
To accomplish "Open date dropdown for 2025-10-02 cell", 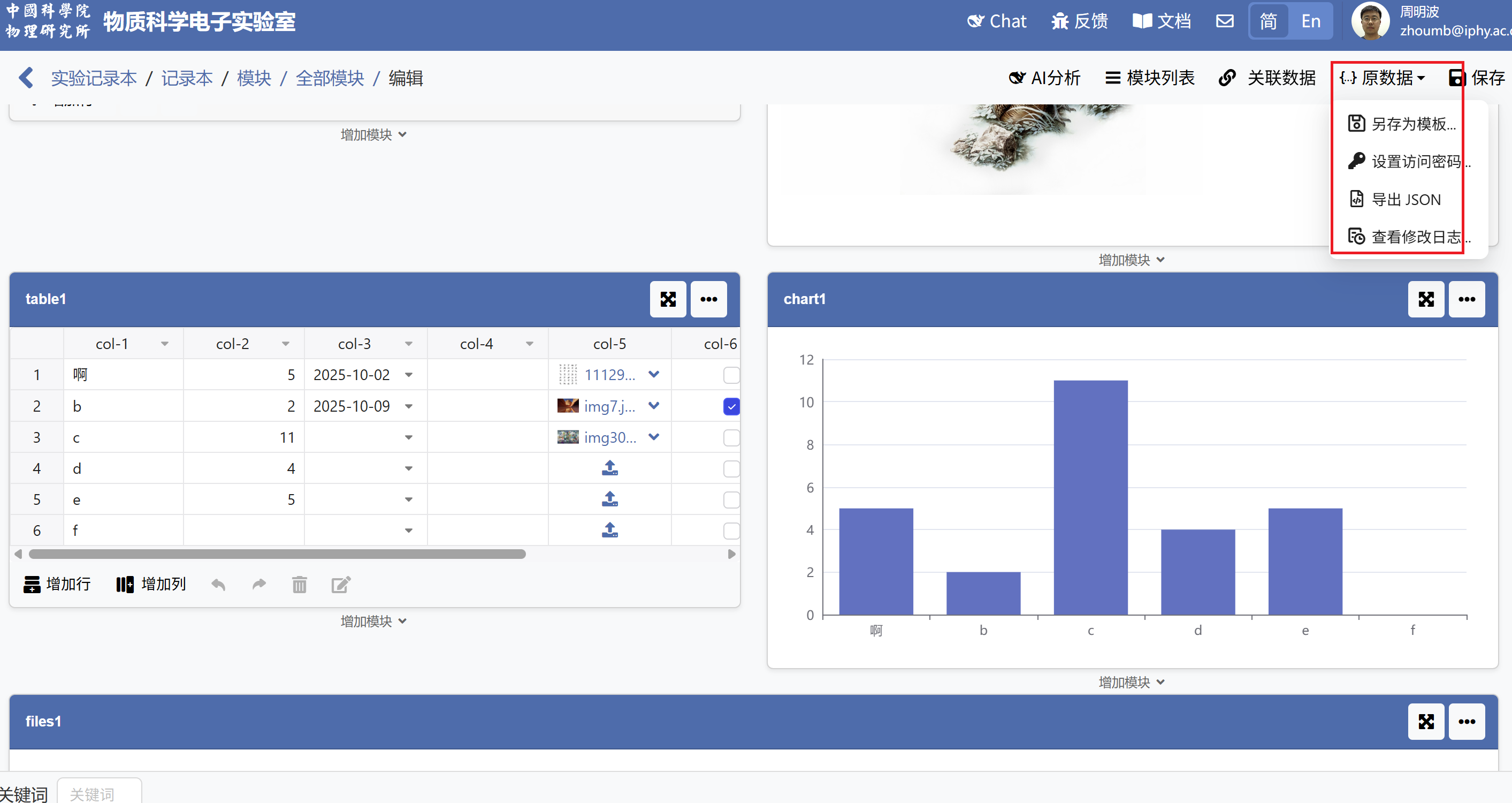I will click(409, 375).
